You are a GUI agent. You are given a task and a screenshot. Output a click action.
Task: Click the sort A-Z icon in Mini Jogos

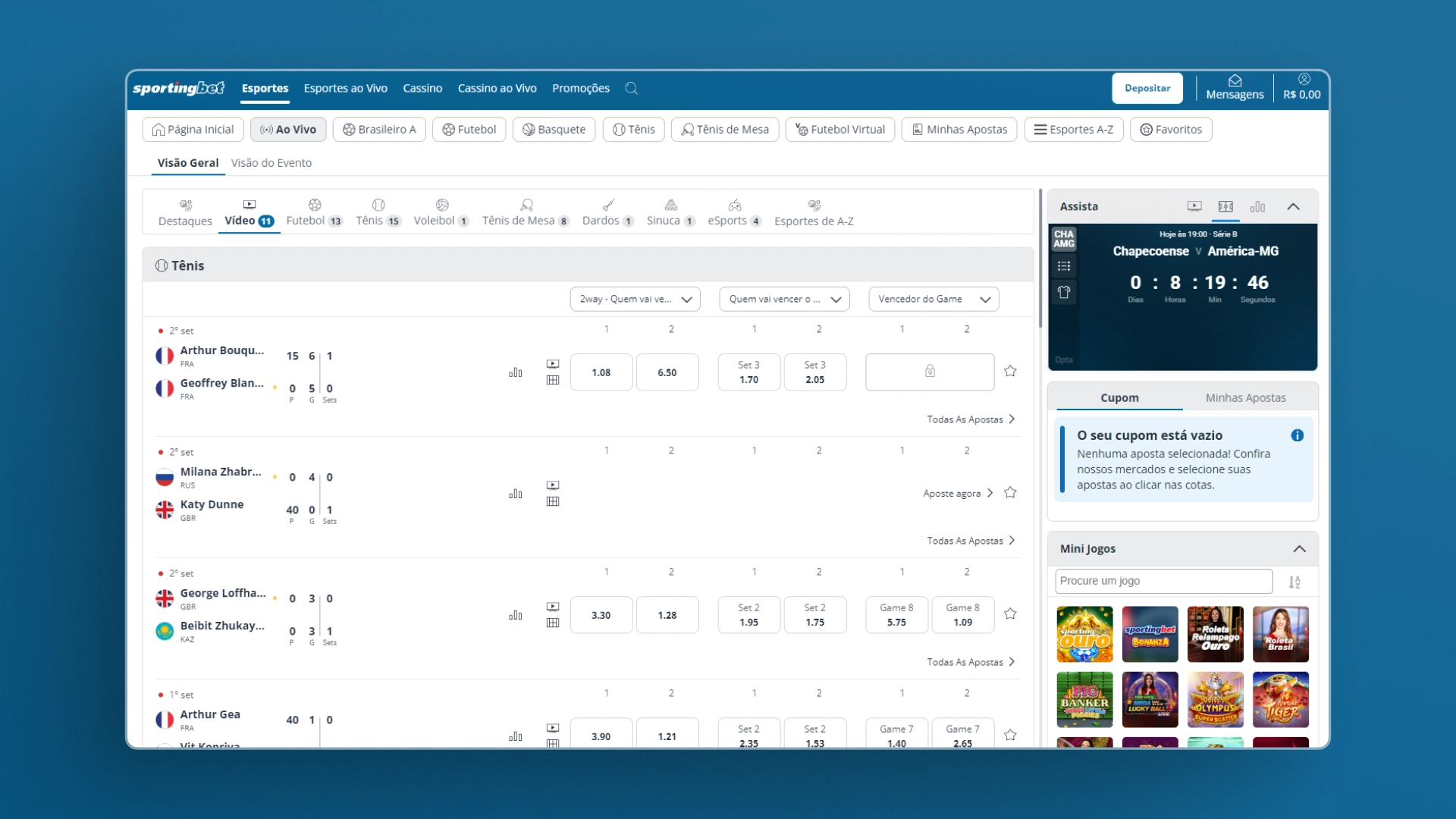[x=1294, y=582]
